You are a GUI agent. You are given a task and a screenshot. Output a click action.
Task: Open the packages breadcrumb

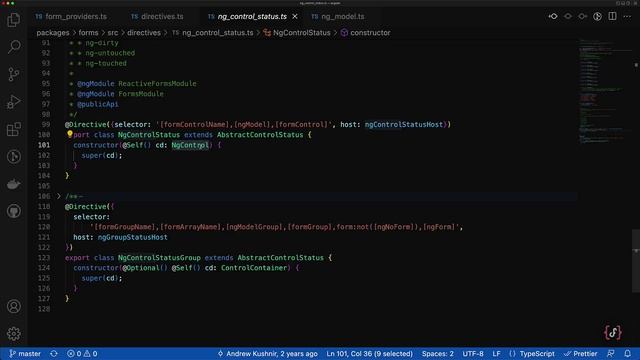pyautogui.click(x=53, y=33)
